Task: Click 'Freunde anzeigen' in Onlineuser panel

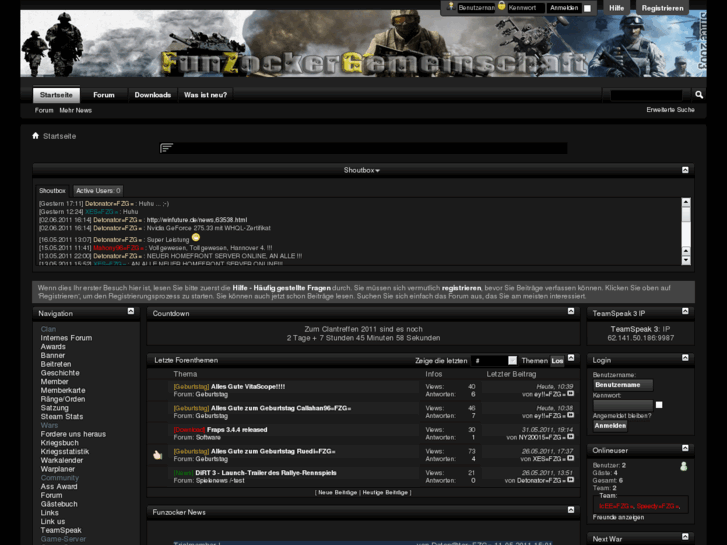Action: pyautogui.click(x=618, y=518)
